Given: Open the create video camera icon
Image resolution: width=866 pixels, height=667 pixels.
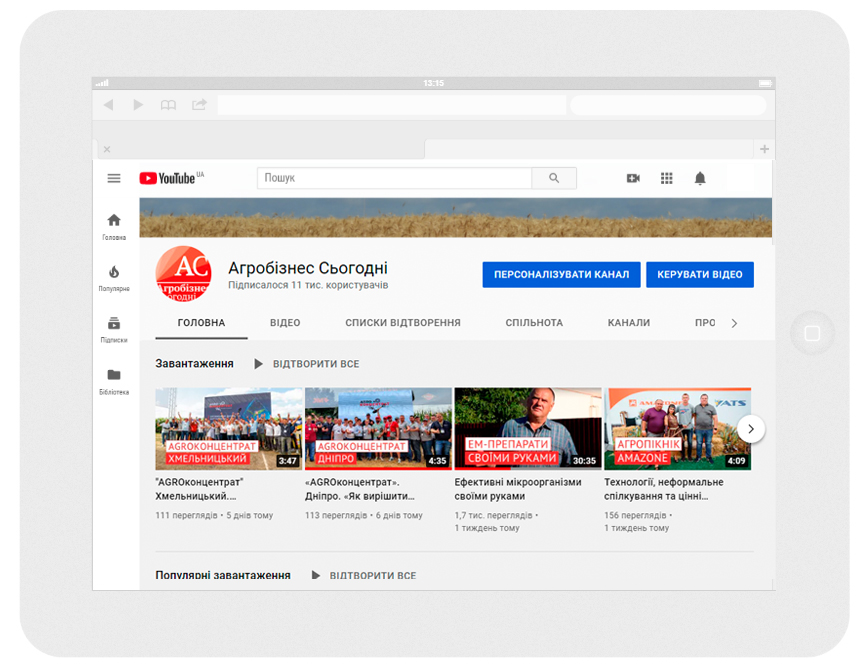Looking at the screenshot, I should pyautogui.click(x=633, y=178).
